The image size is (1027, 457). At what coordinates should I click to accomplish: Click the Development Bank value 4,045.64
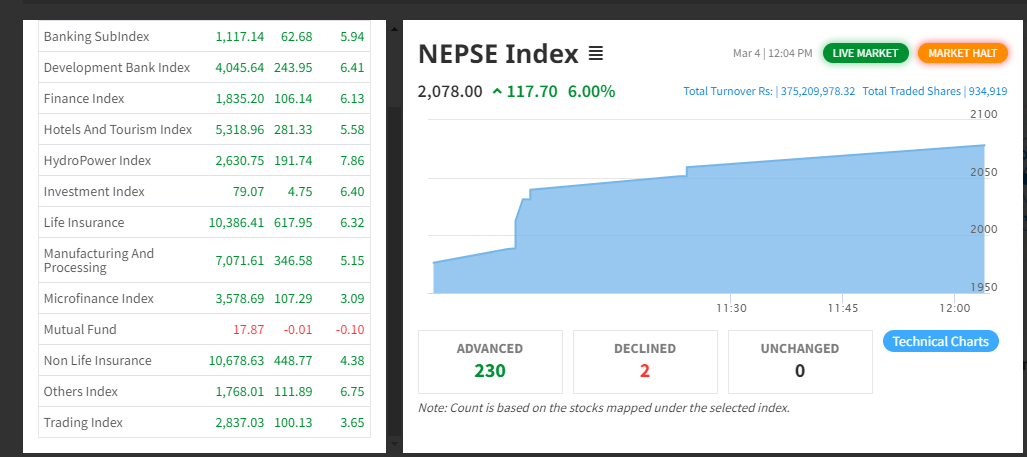(240, 67)
